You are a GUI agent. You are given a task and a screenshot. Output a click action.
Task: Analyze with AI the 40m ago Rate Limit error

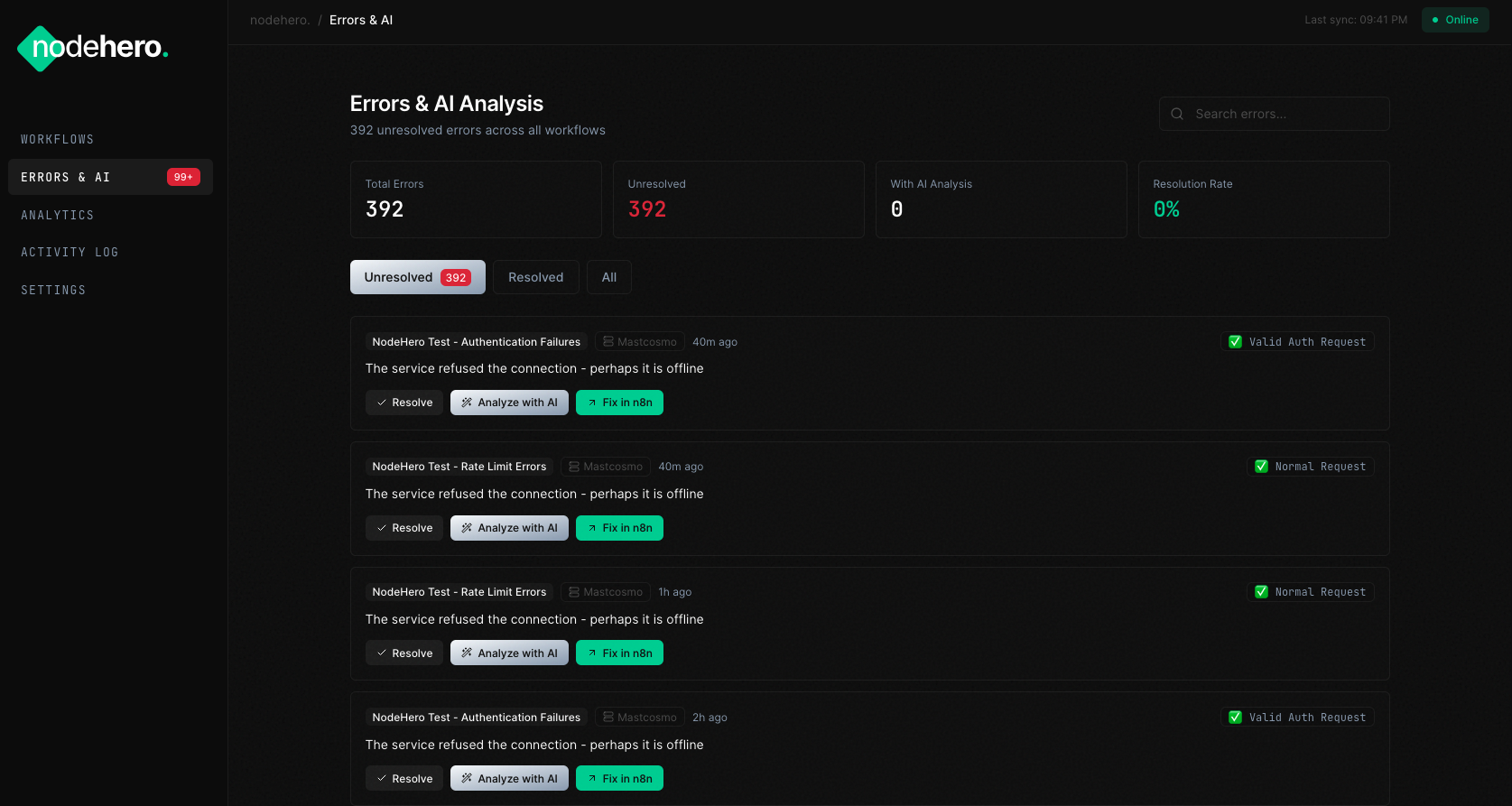509,528
